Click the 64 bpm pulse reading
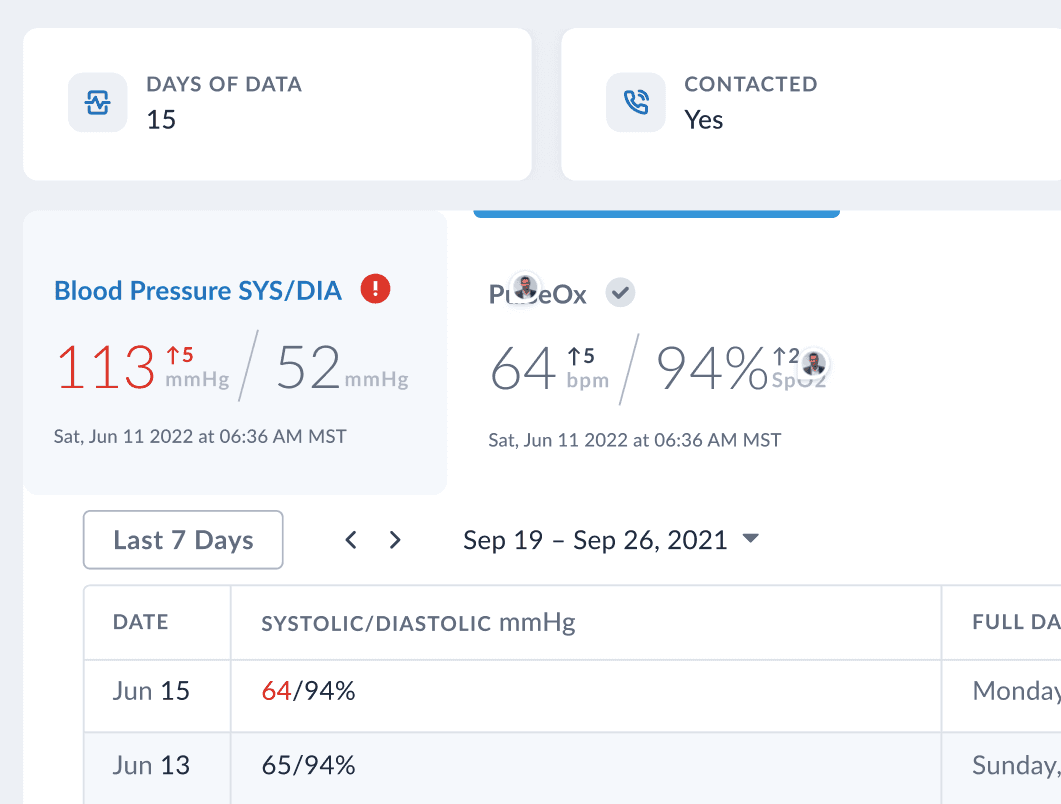This screenshot has height=804, width=1061. click(x=523, y=368)
